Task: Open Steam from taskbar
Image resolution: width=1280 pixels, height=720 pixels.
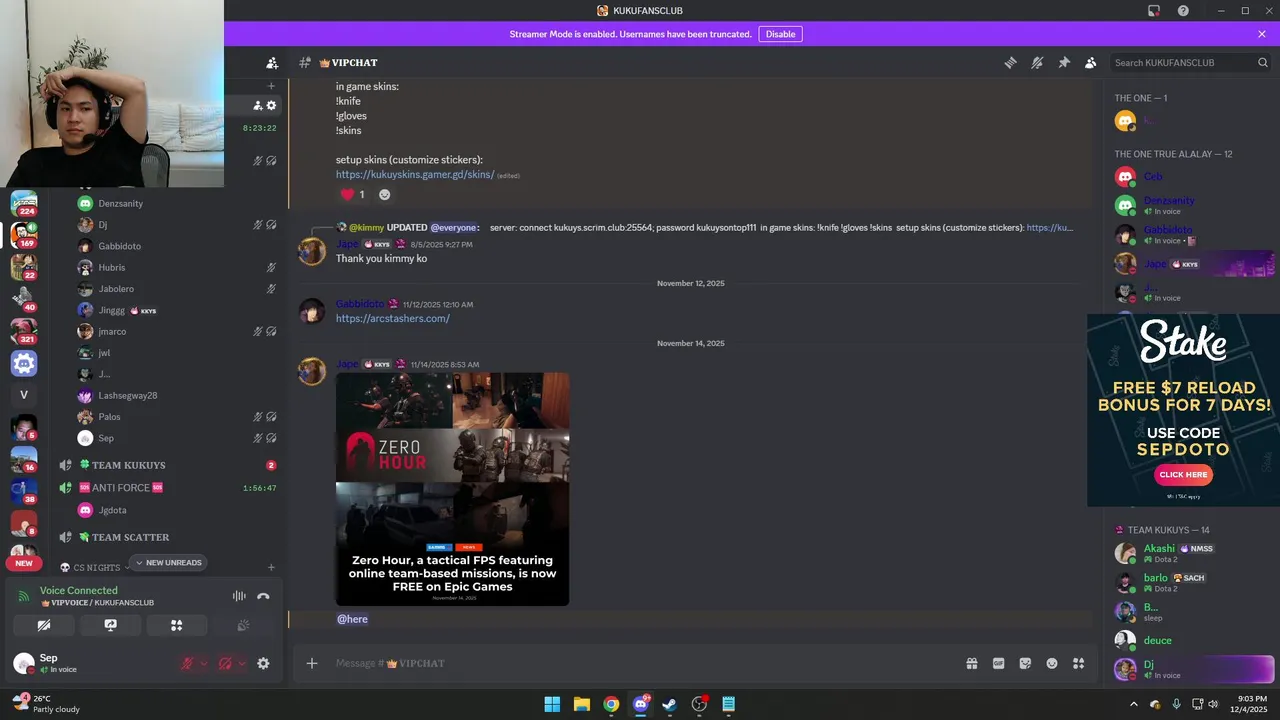Action: click(x=670, y=704)
